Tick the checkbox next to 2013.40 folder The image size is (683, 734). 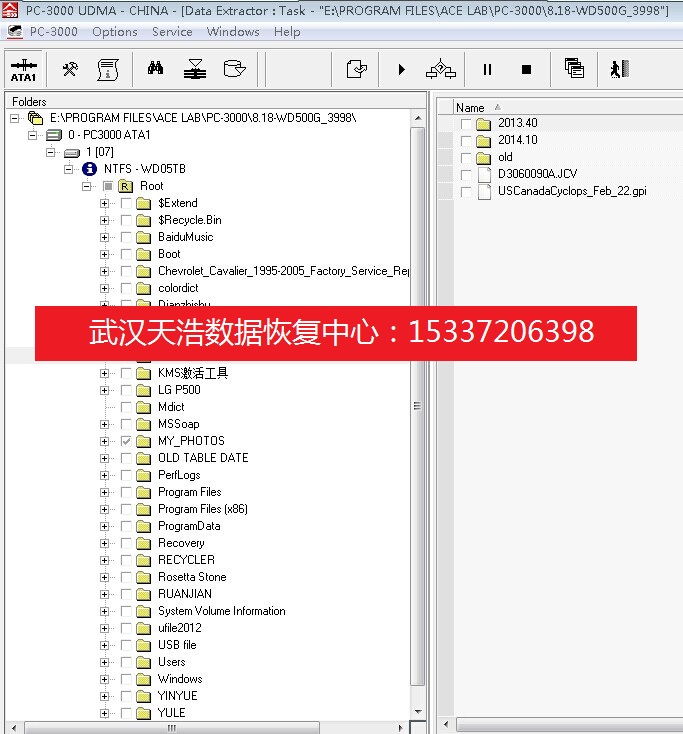[466, 124]
